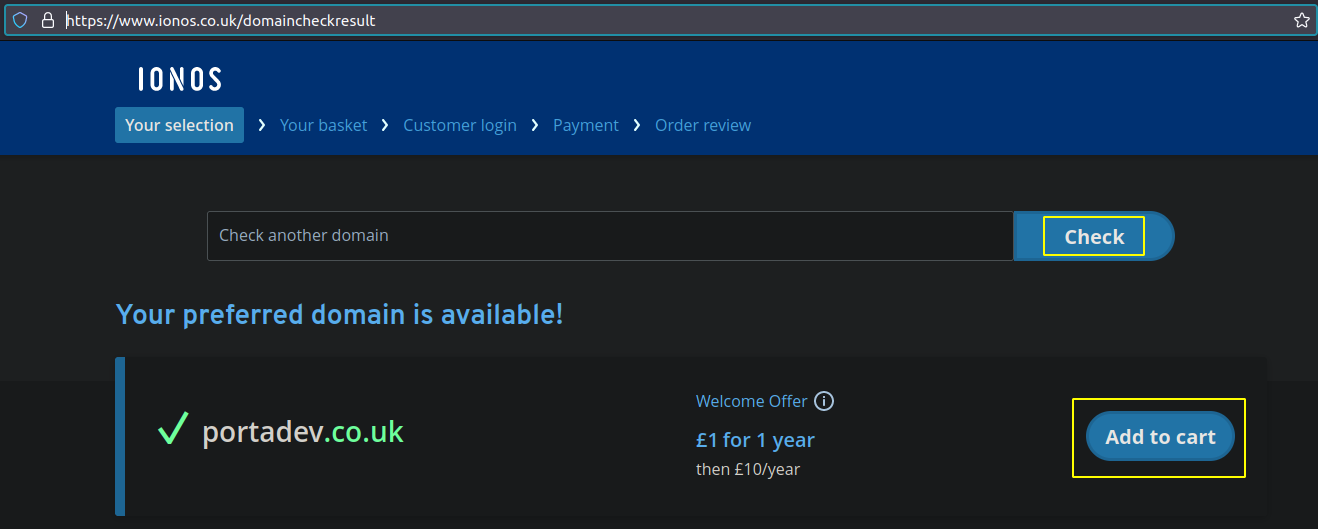The width and height of the screenshot is (1318, 529).
Task: Click the browser URL address bar
Action: coord(660,20)
